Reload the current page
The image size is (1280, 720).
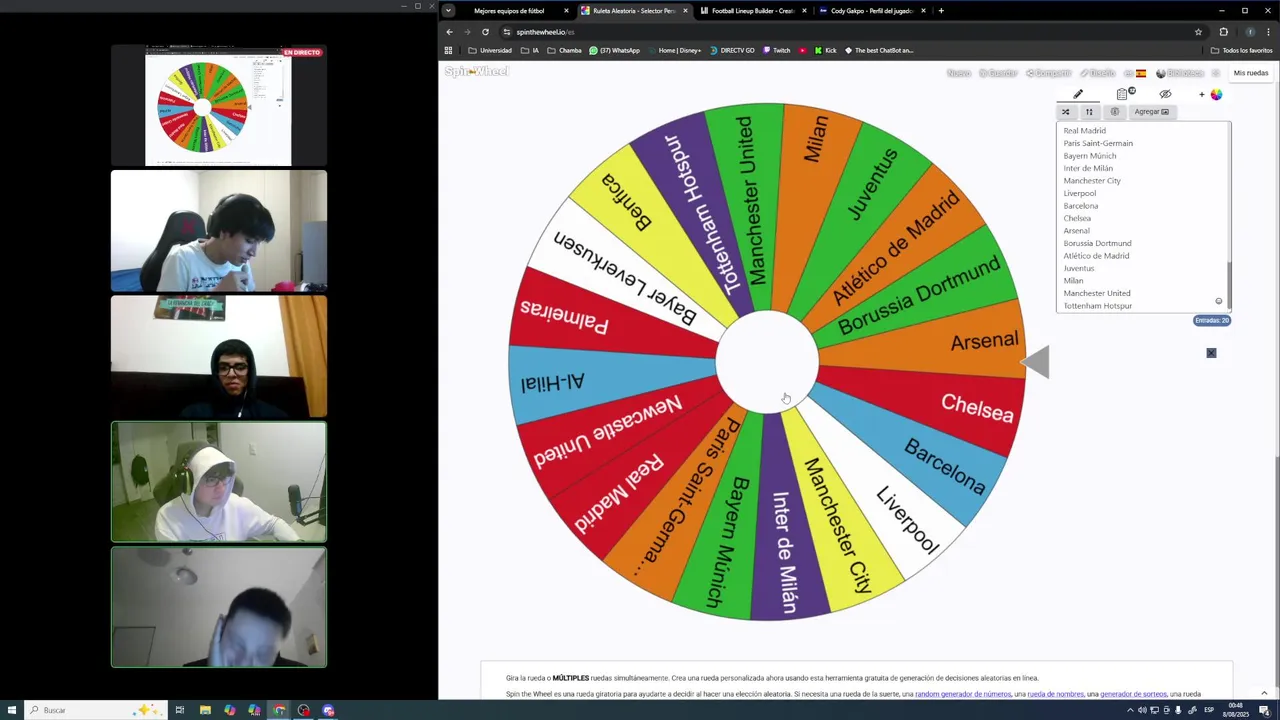pos(485,32)
